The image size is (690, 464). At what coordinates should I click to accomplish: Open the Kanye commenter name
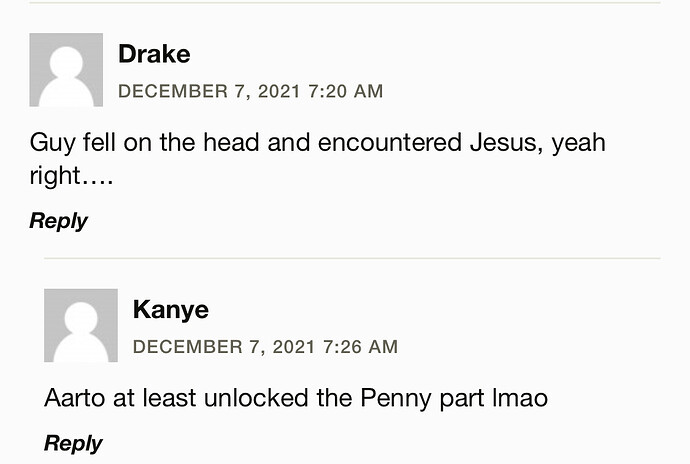[x=170, y=310]
